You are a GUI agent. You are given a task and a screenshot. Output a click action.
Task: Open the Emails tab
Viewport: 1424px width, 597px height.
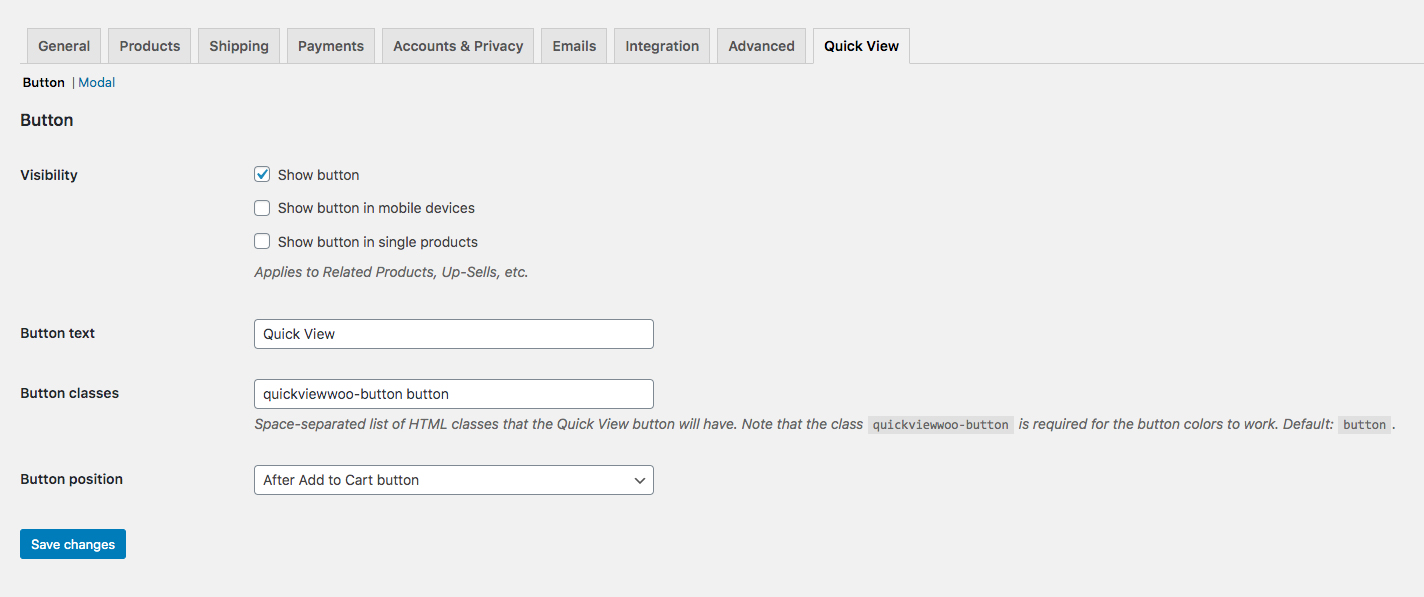(574, 46)
